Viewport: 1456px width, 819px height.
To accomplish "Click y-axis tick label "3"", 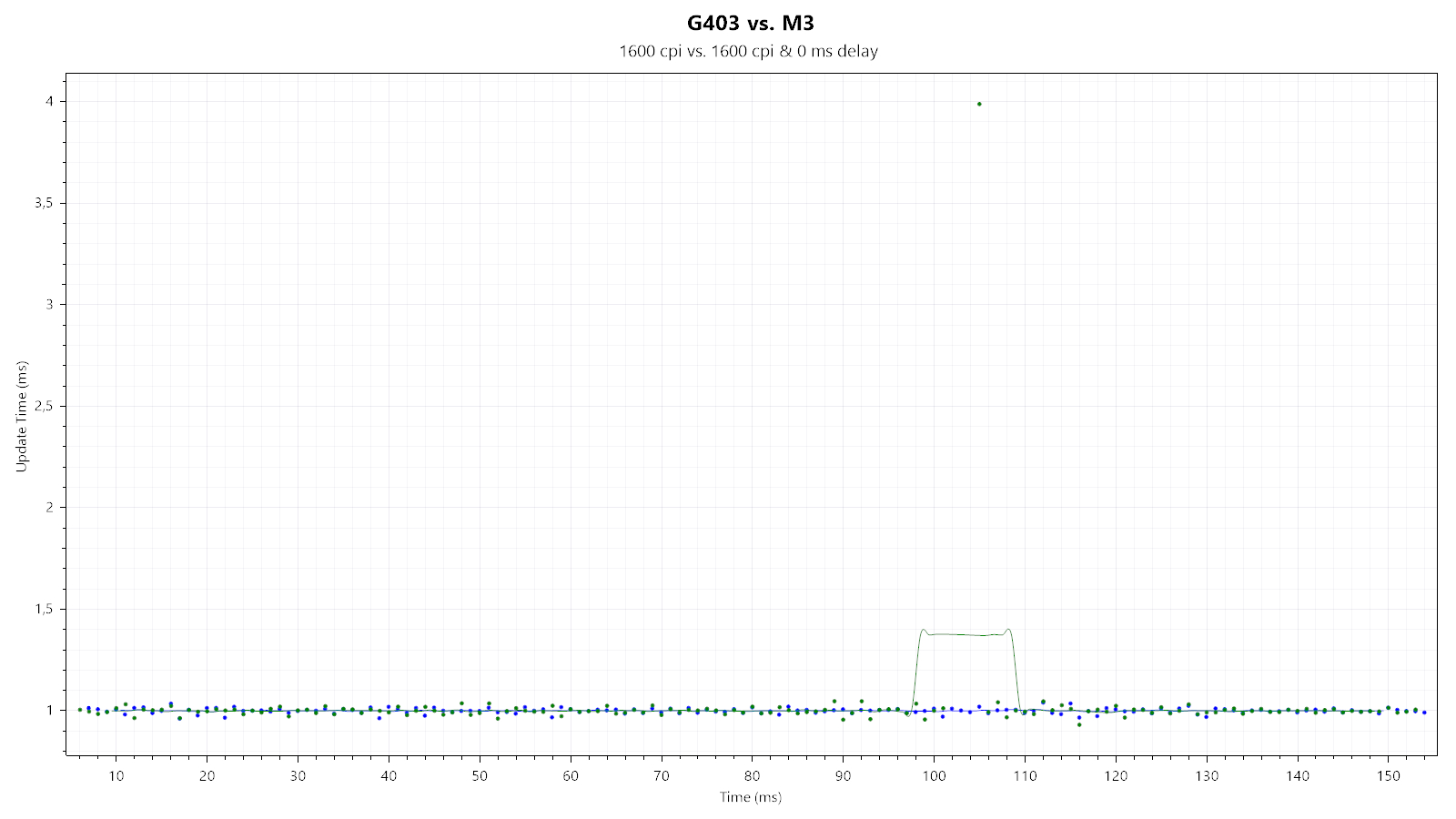I will click(x=49, y=304).
